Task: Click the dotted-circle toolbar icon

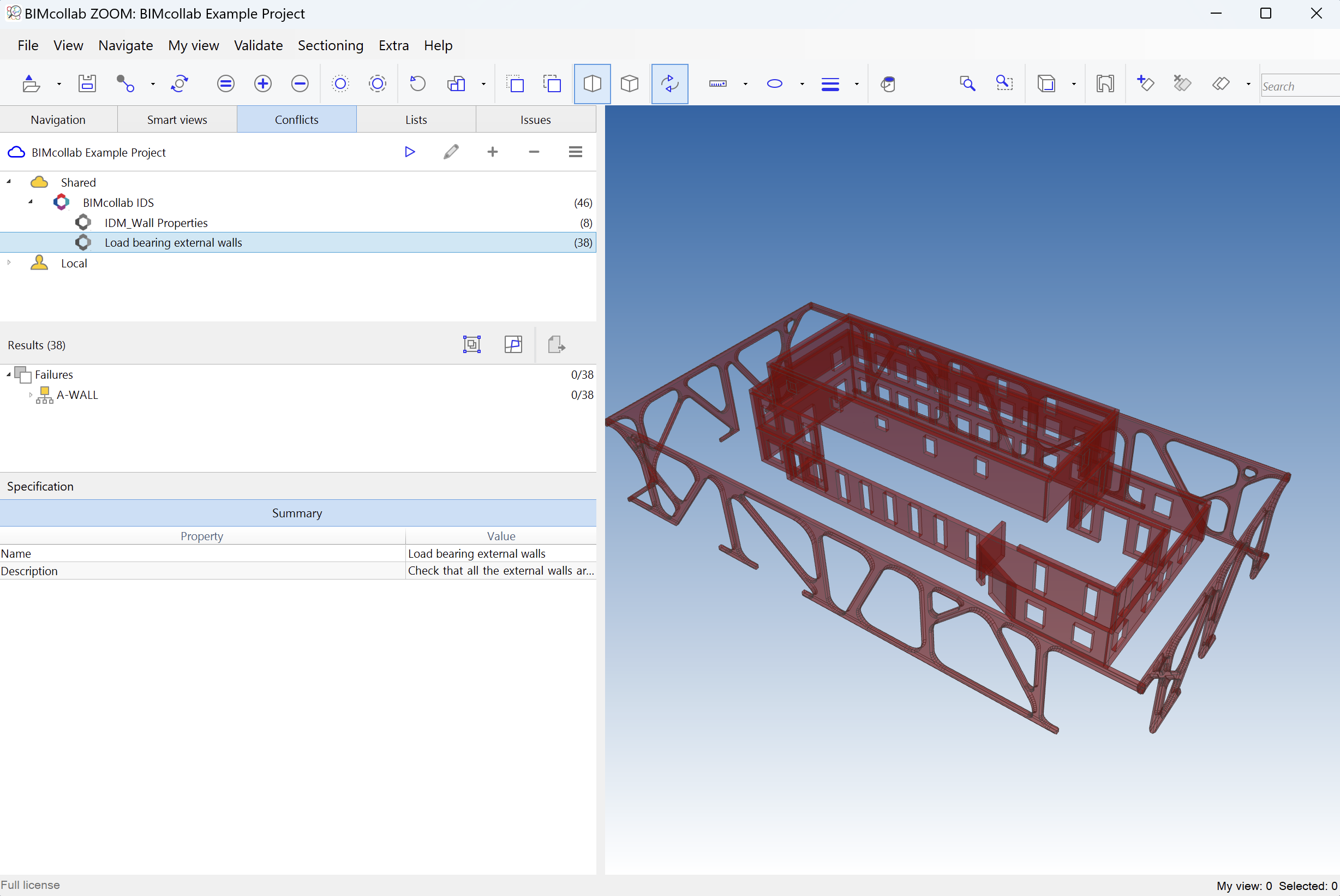Action: [x=340, y=84]
